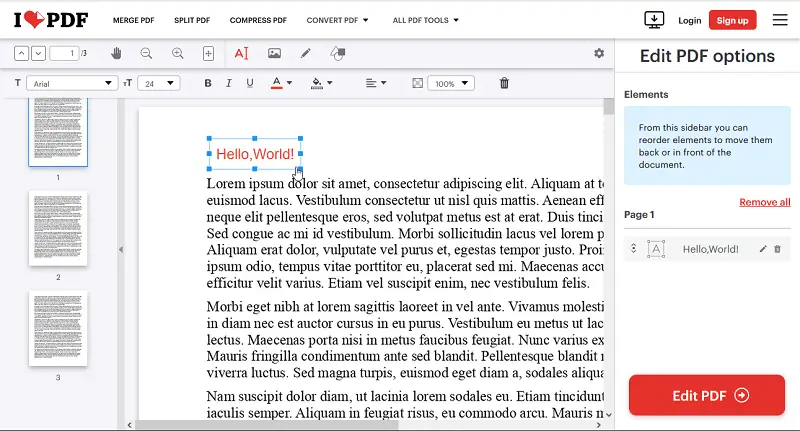Open MERGE PDF tool
800x431 pixels.
point(134,20)
